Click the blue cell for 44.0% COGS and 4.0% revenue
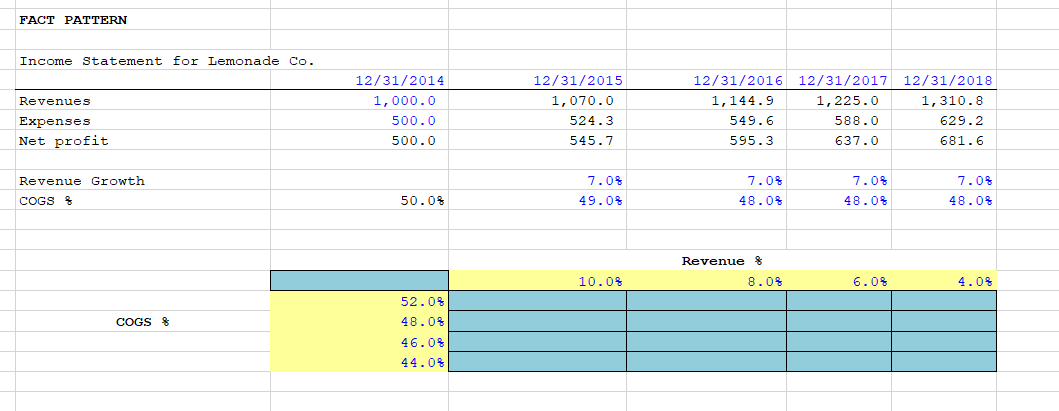The image size is (1059, 411). click(944, 362)
